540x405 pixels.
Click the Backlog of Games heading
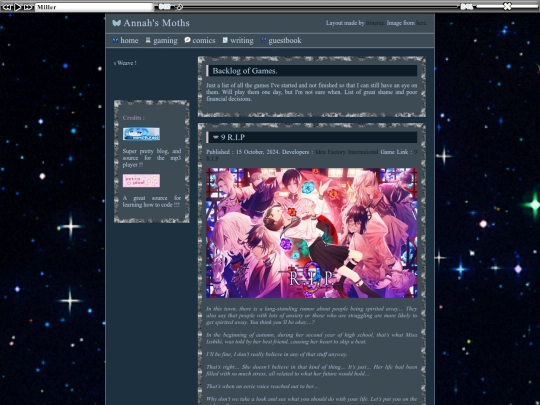click(245, 71)
